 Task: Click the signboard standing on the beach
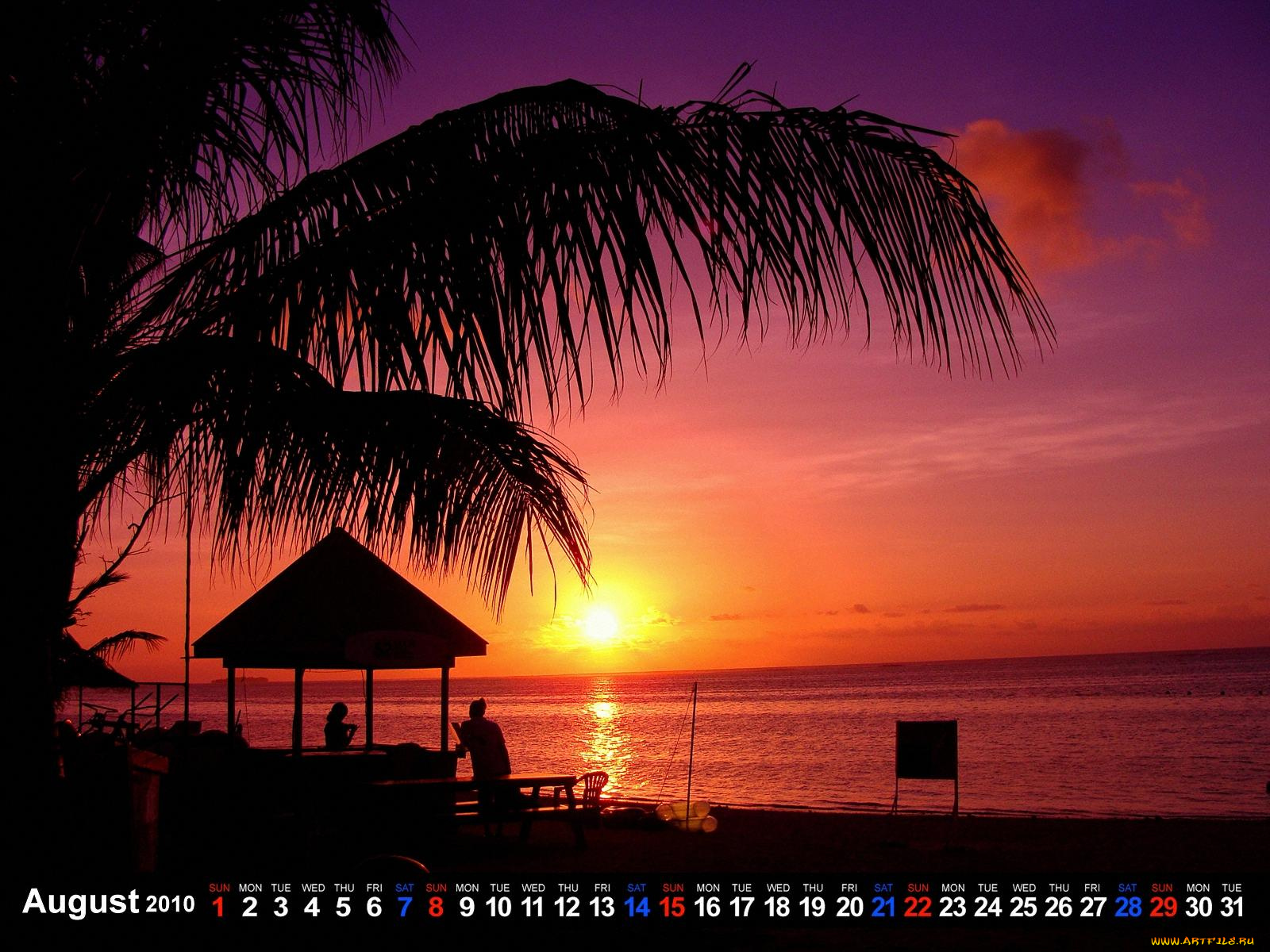pyautogui.click(x=926, y=750)
